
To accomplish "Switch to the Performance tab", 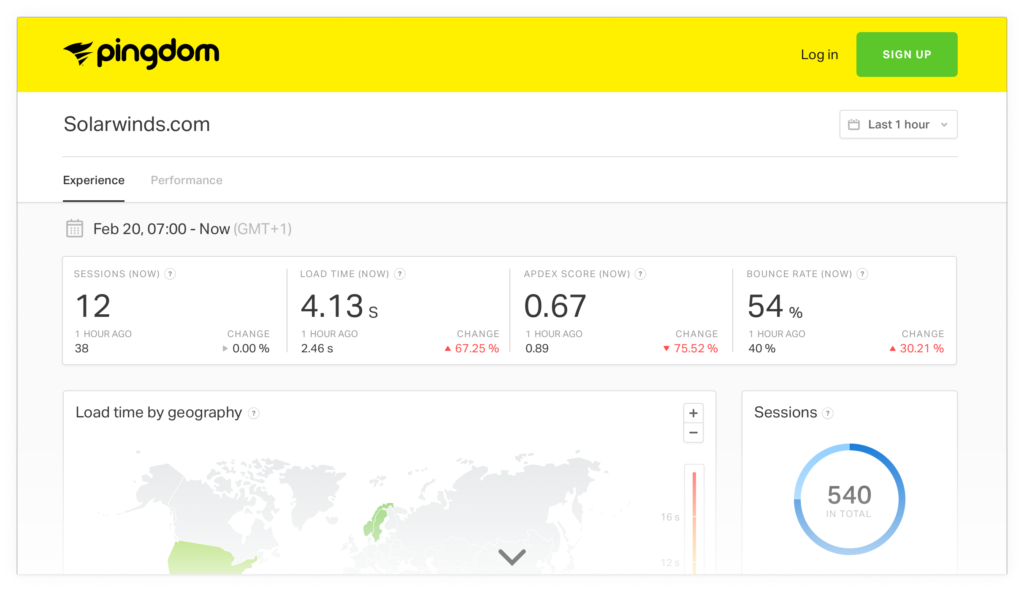I will [186, 180].
